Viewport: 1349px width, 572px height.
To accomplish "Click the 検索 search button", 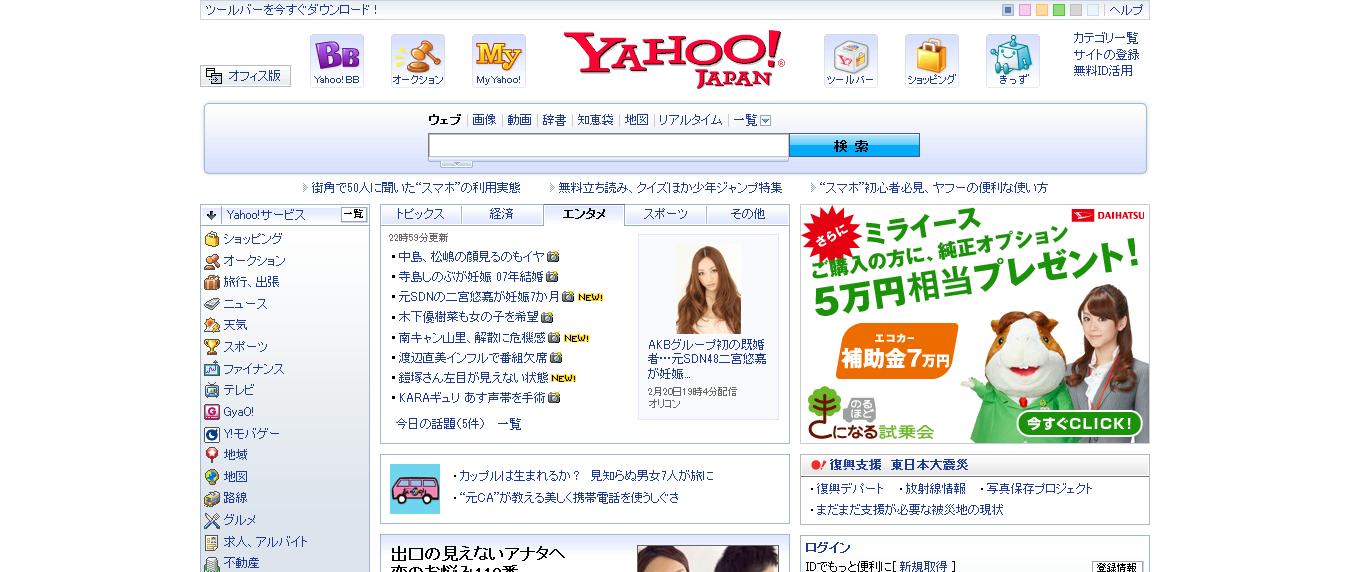I will tap(854, 146).
